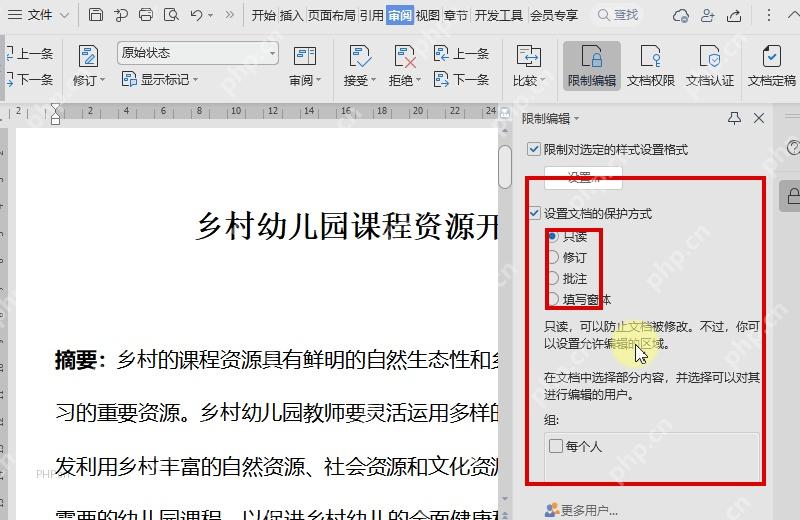Expand the 修订 dropdown arrow

click(103, 80)
